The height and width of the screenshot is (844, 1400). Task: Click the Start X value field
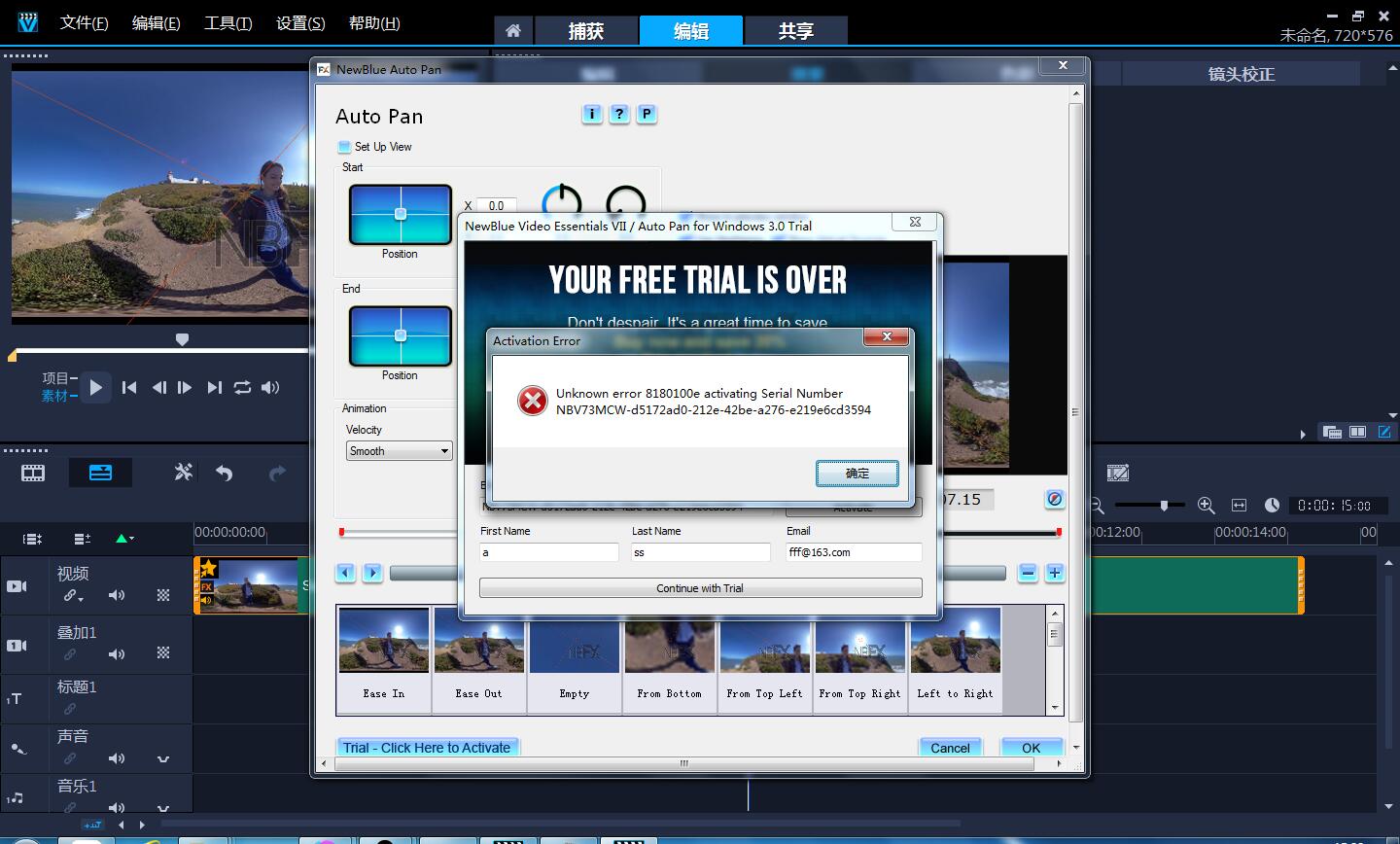pyautogui.click(x=496, y=205)
